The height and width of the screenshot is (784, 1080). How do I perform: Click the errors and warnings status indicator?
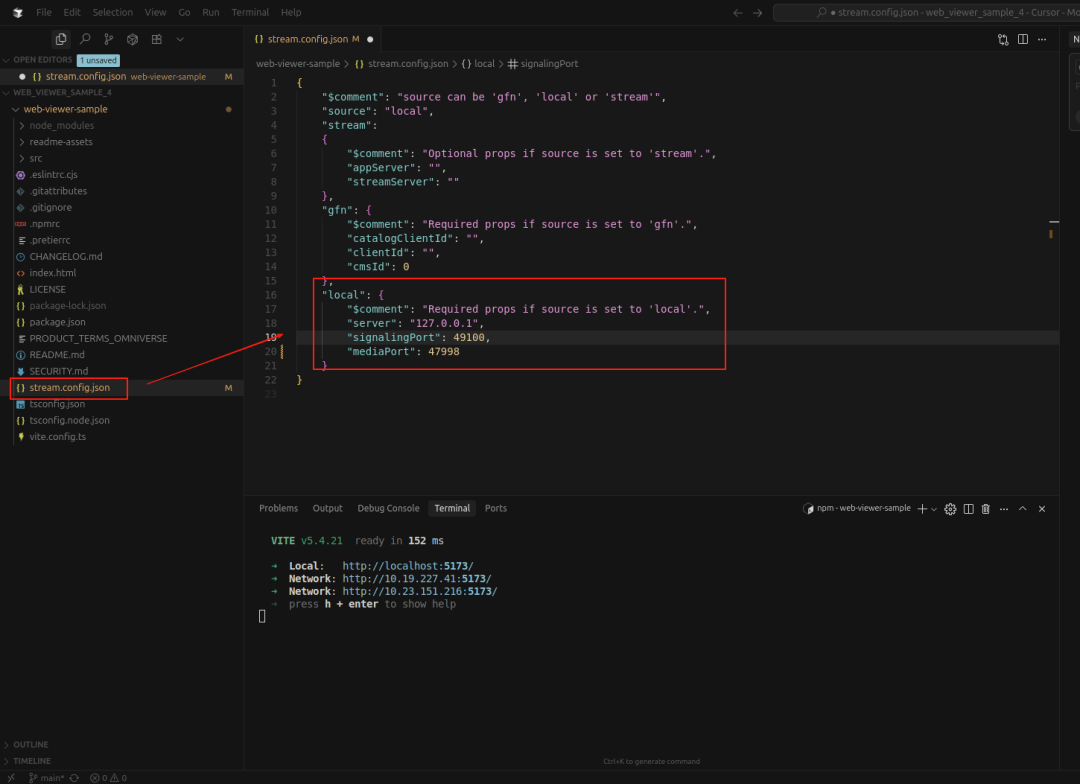pyautogui.click(x=109, y=778)
